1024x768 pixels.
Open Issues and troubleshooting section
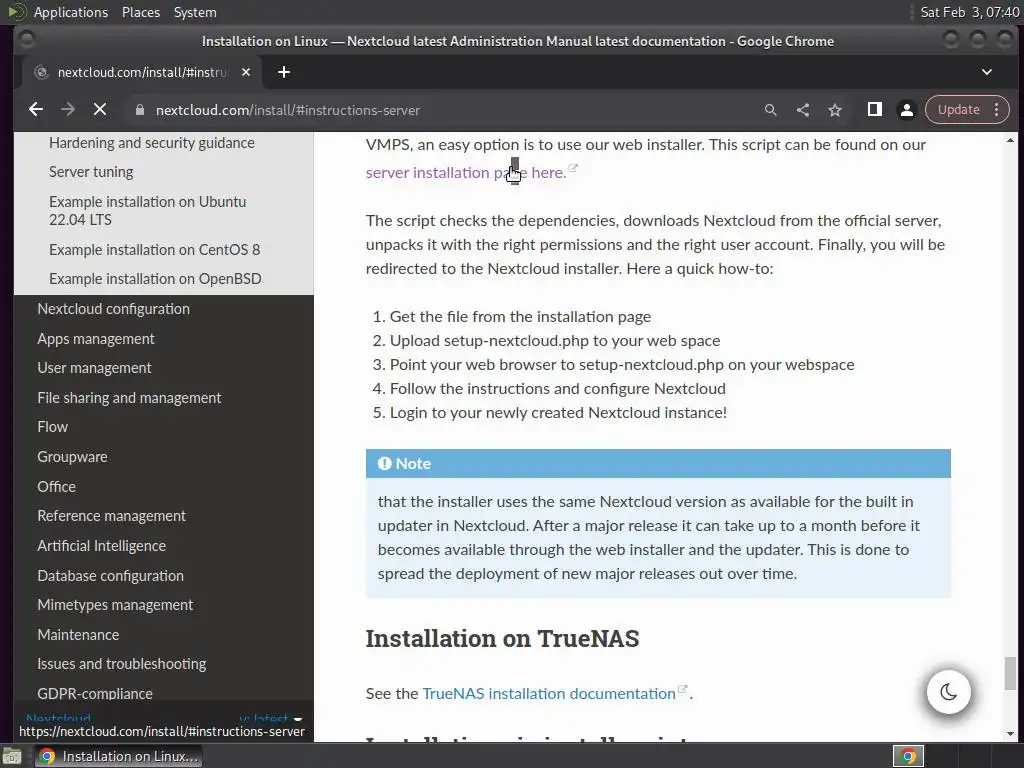121,664
